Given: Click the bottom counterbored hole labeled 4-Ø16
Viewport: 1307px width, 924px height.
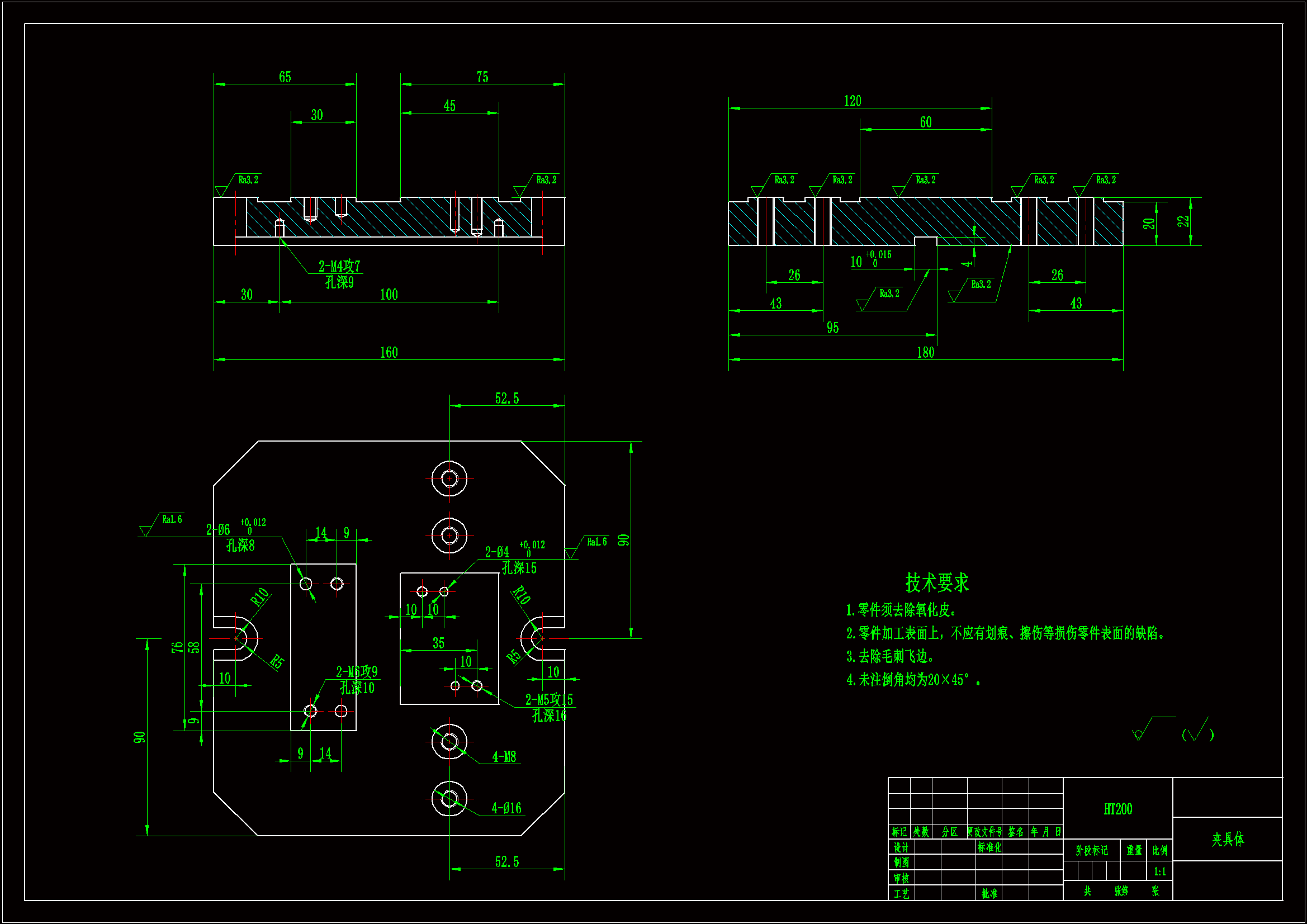Looking at the screenshot, I should 449,798.
